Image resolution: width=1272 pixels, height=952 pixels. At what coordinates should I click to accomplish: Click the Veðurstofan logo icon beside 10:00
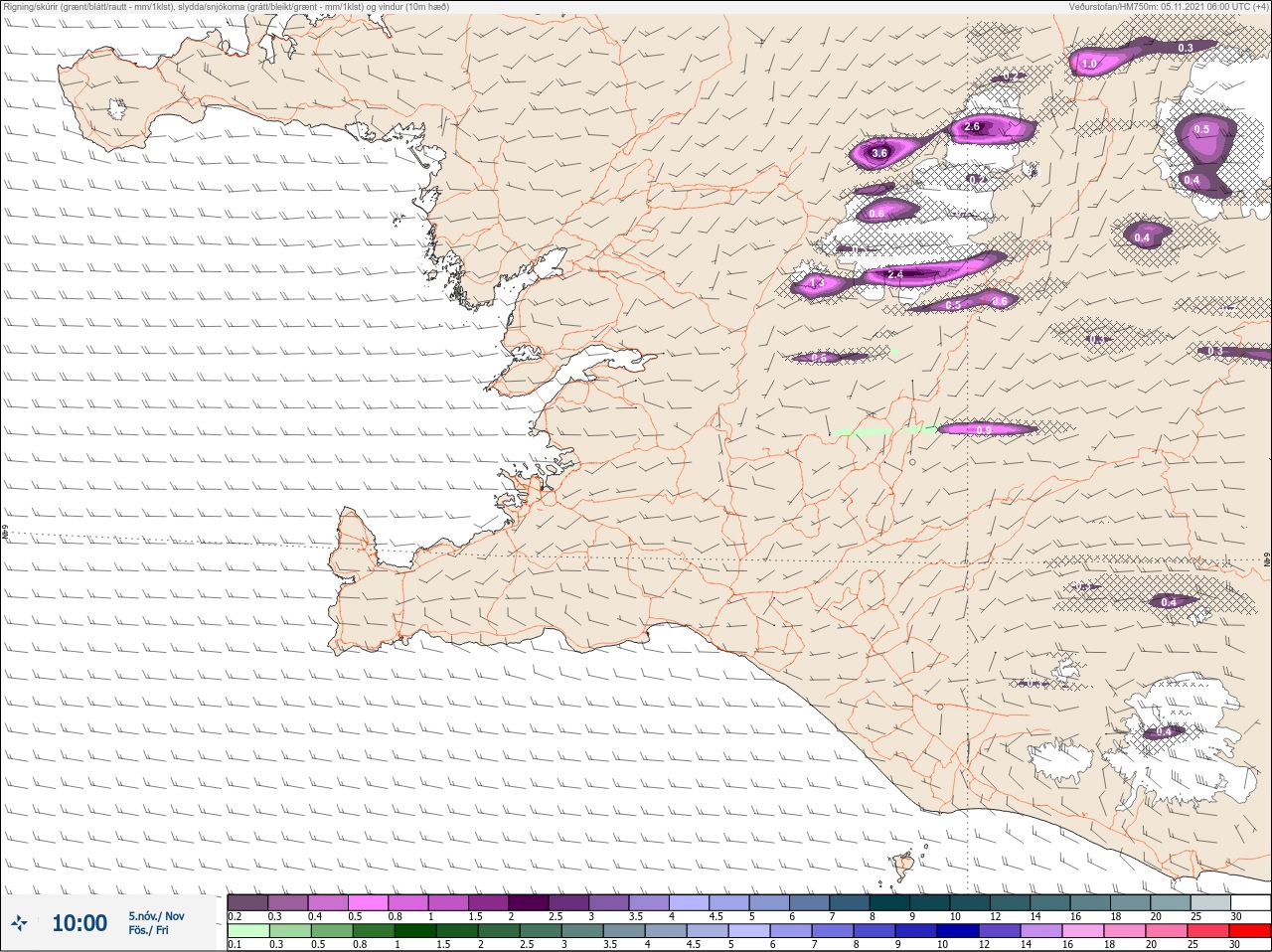point(19,923)
